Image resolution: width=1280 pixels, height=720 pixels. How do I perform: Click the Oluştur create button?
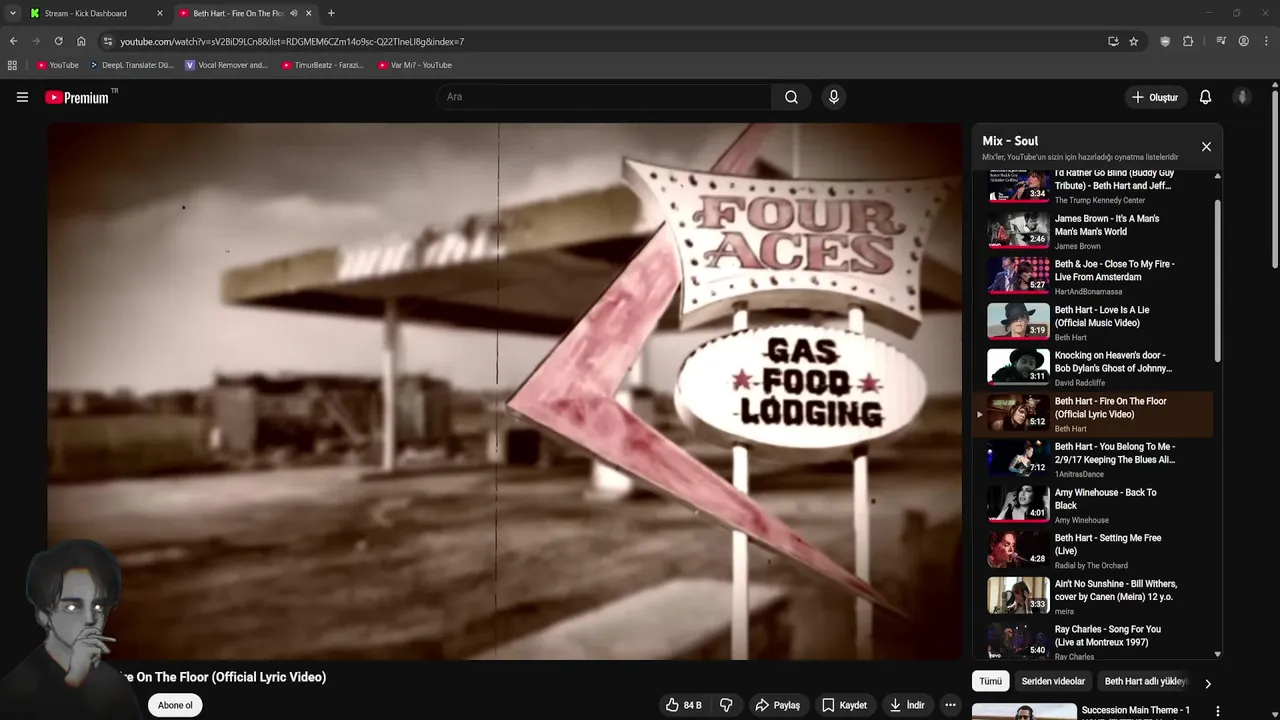[x=1155, y=97]
